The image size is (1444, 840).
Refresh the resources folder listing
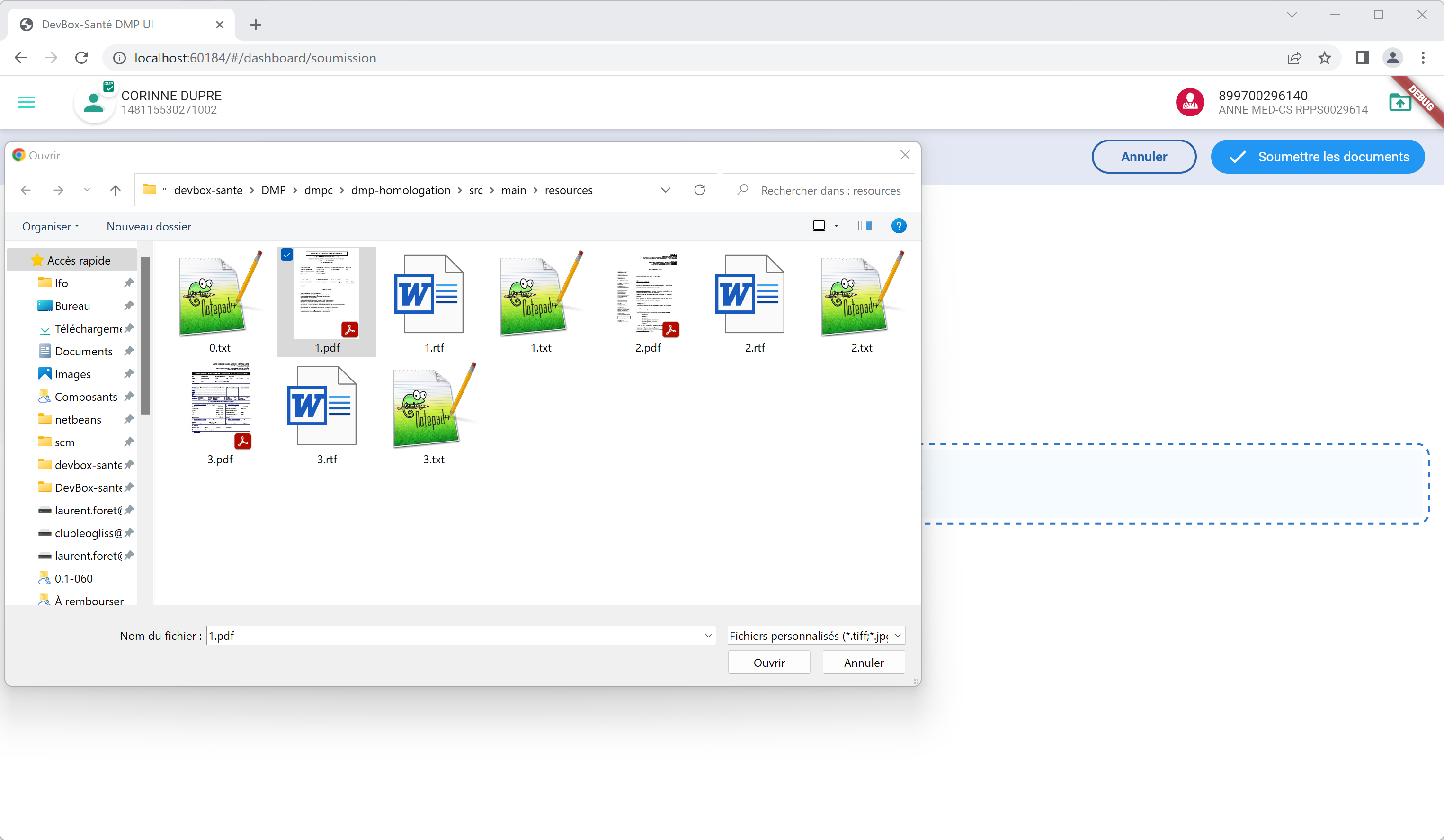pos(700,190)
